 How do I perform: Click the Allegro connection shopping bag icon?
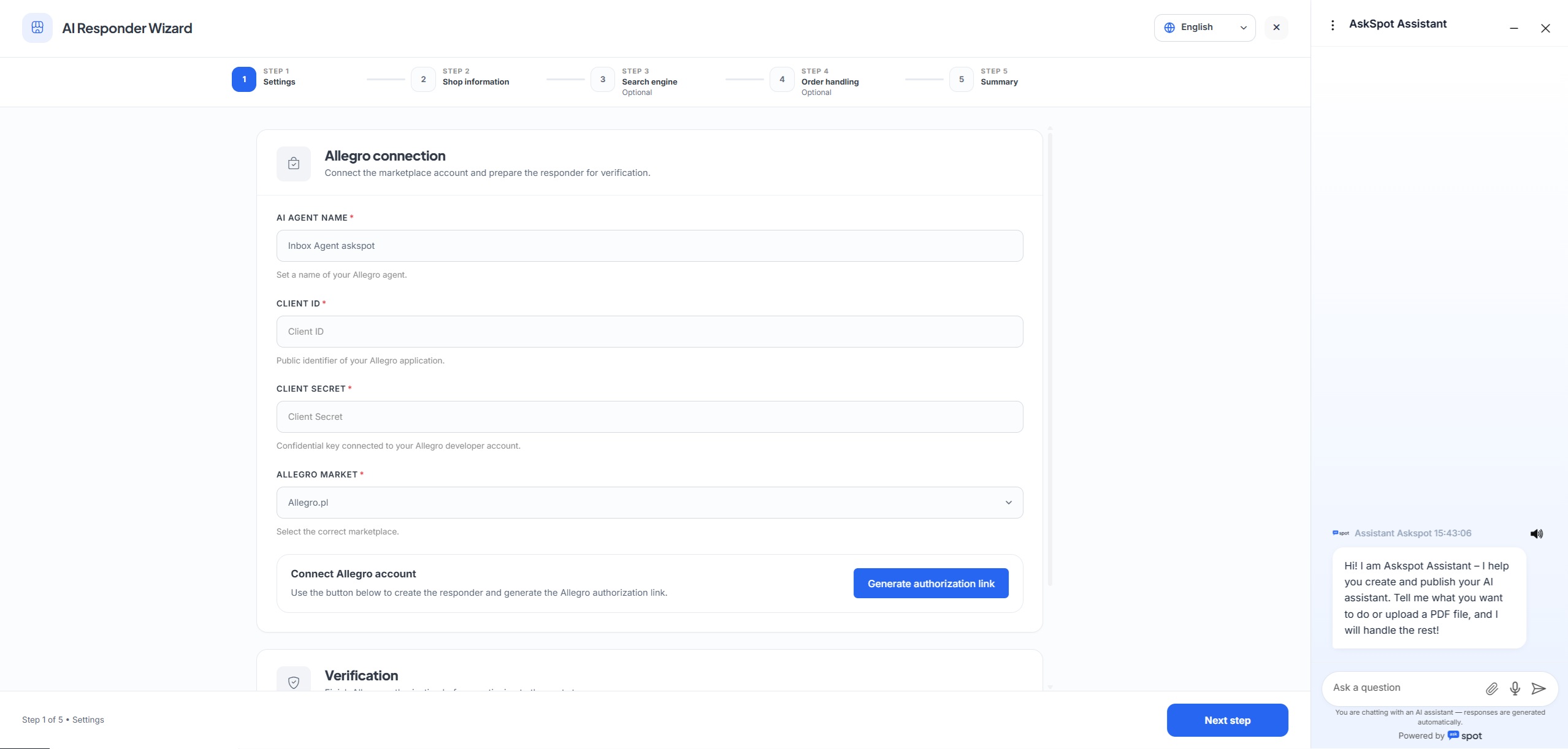tap(294, 164)
